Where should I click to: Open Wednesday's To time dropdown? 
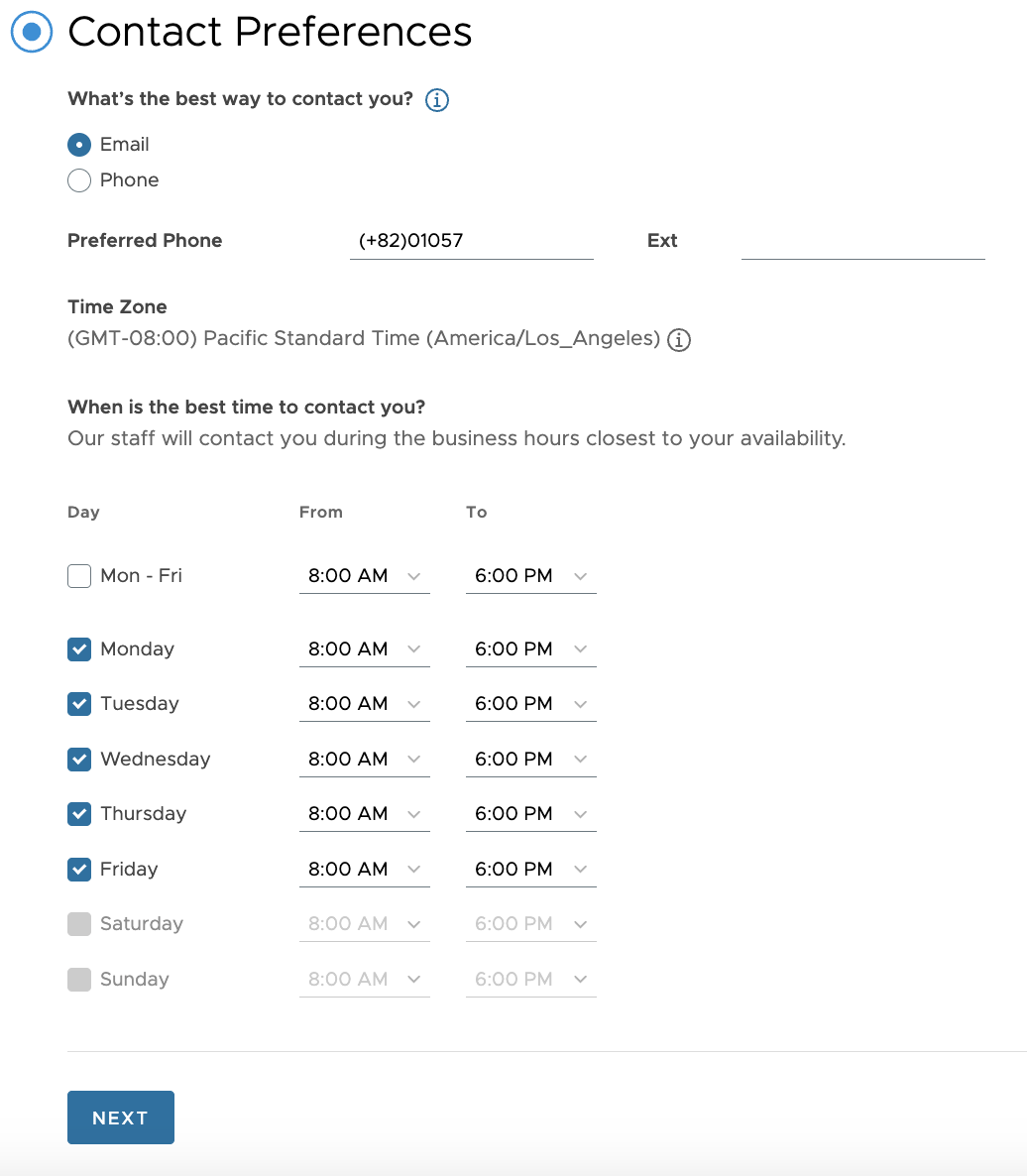point(530,760)
